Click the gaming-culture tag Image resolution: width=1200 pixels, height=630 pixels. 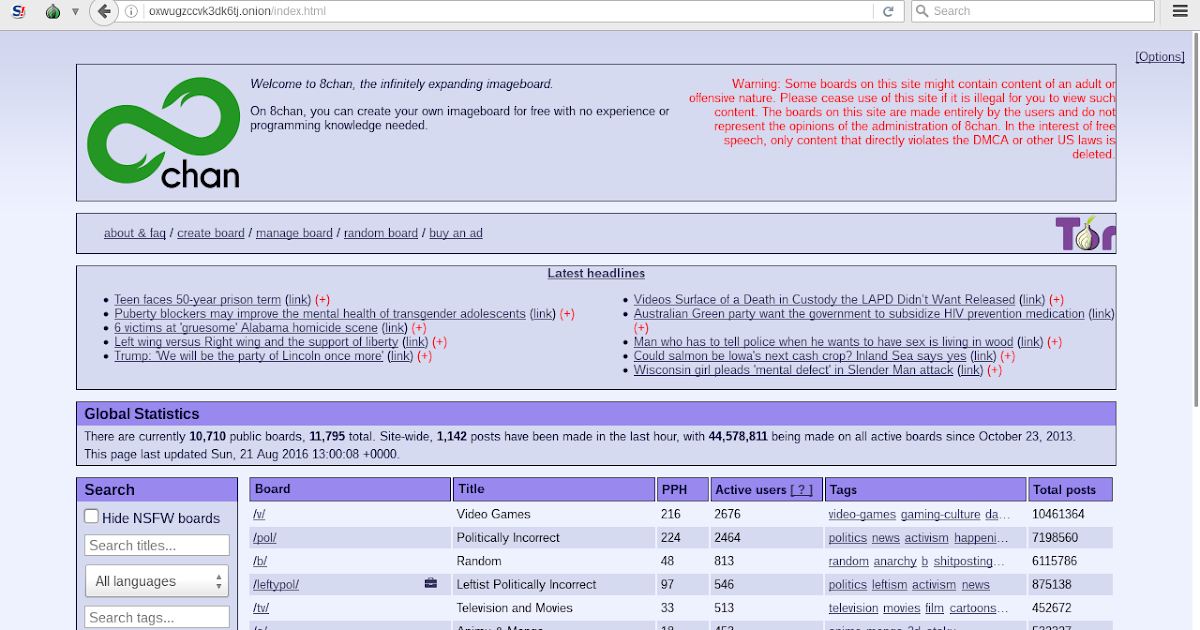(941, 514)
